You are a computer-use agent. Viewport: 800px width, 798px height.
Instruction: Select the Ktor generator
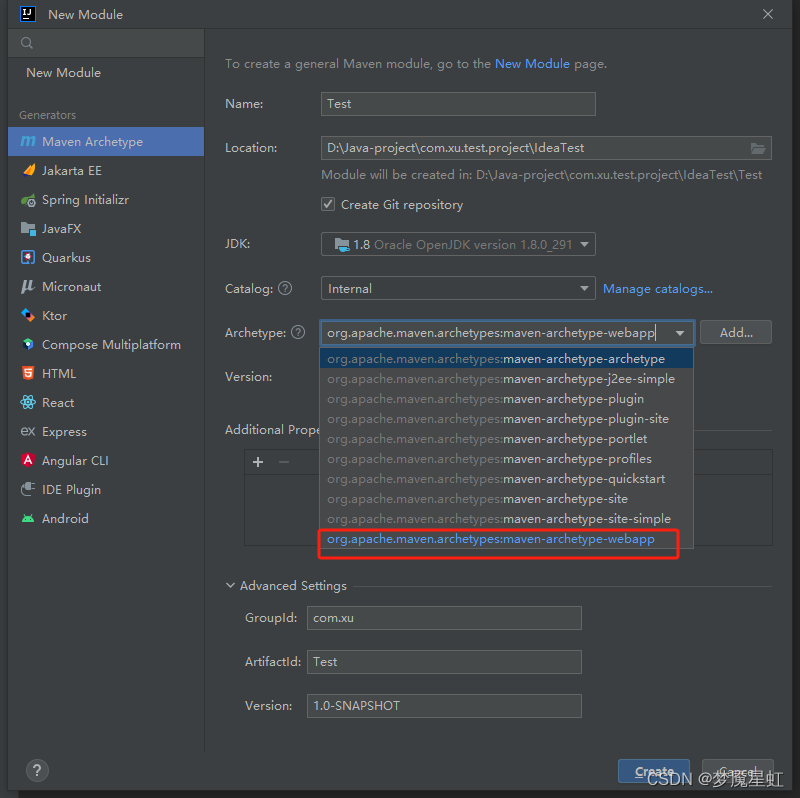coord(106,316)
